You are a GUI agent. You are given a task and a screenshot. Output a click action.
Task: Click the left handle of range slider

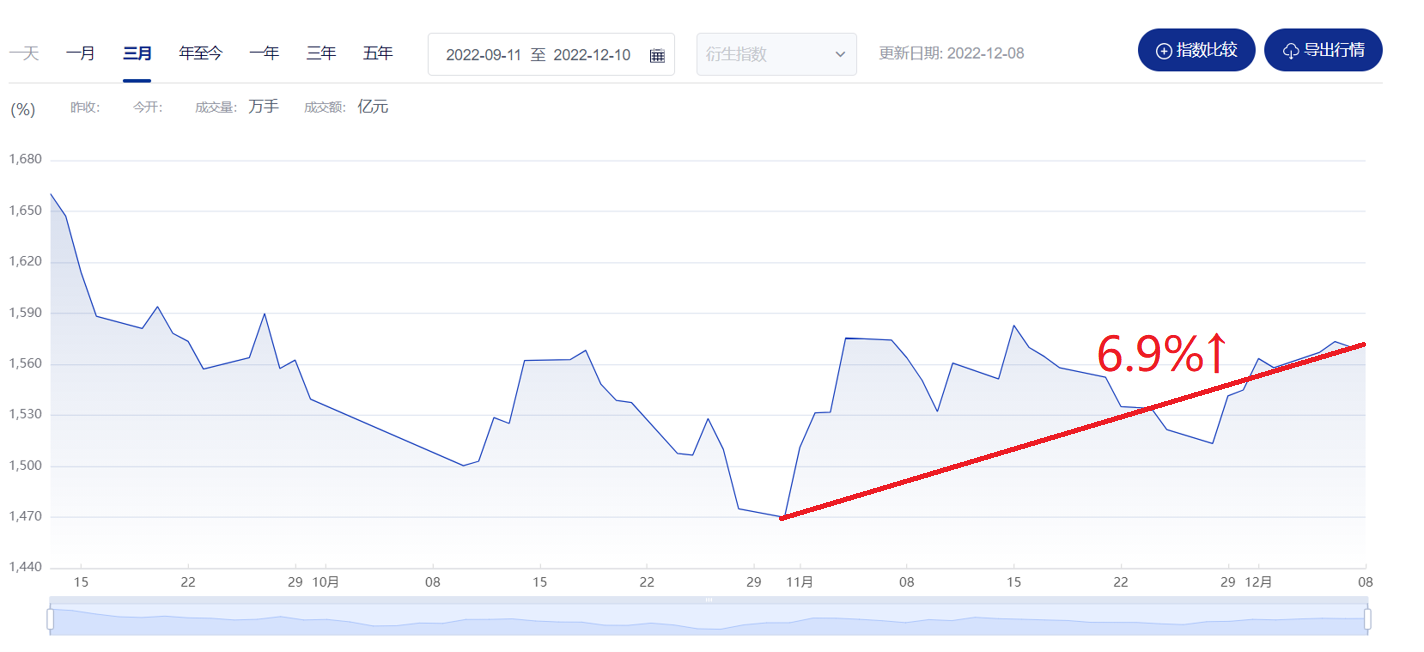click(50, 619)
